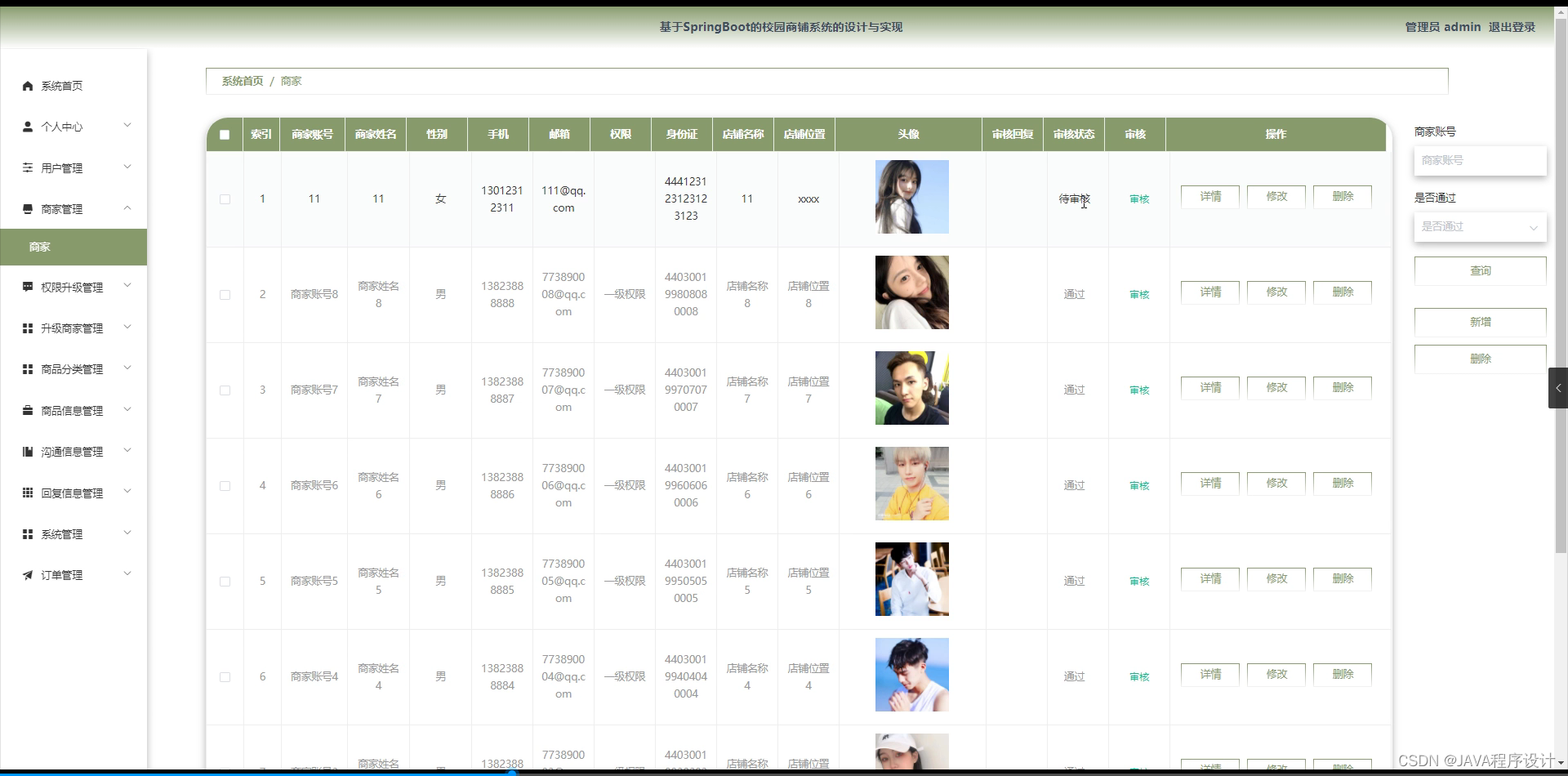Click the side panel collapse arrow handle
This screenshot has height=776, width=1568.
pyautogui.click(x=1558, y=388)
